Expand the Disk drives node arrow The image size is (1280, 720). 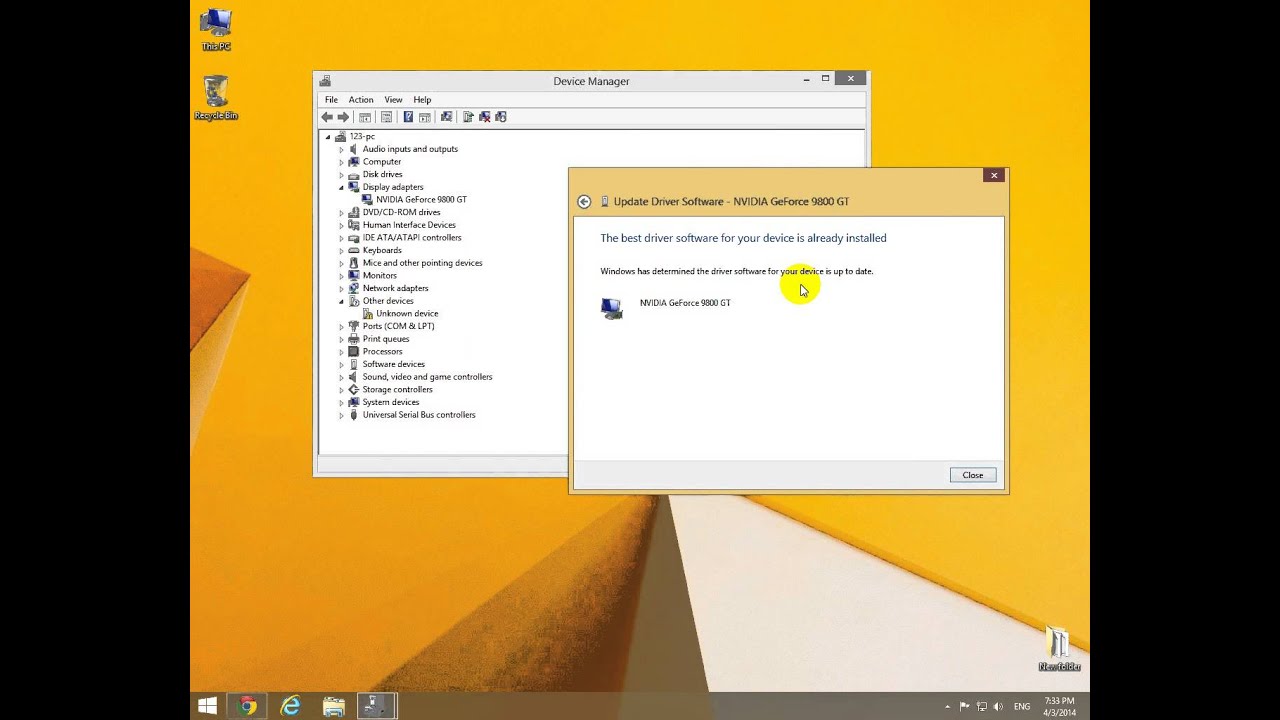tap(341, 175)
